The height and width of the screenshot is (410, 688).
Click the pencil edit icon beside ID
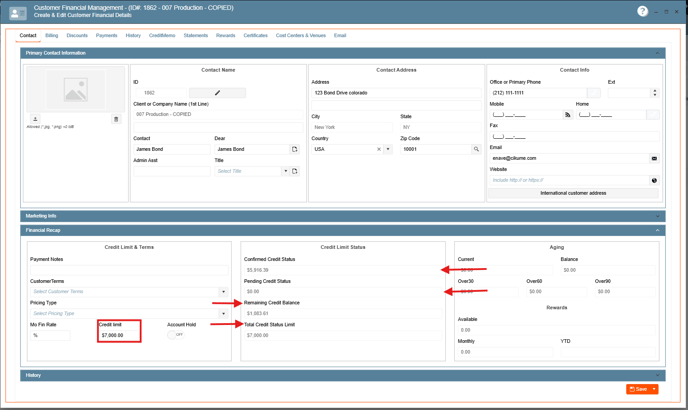click(x=217, y=93)
